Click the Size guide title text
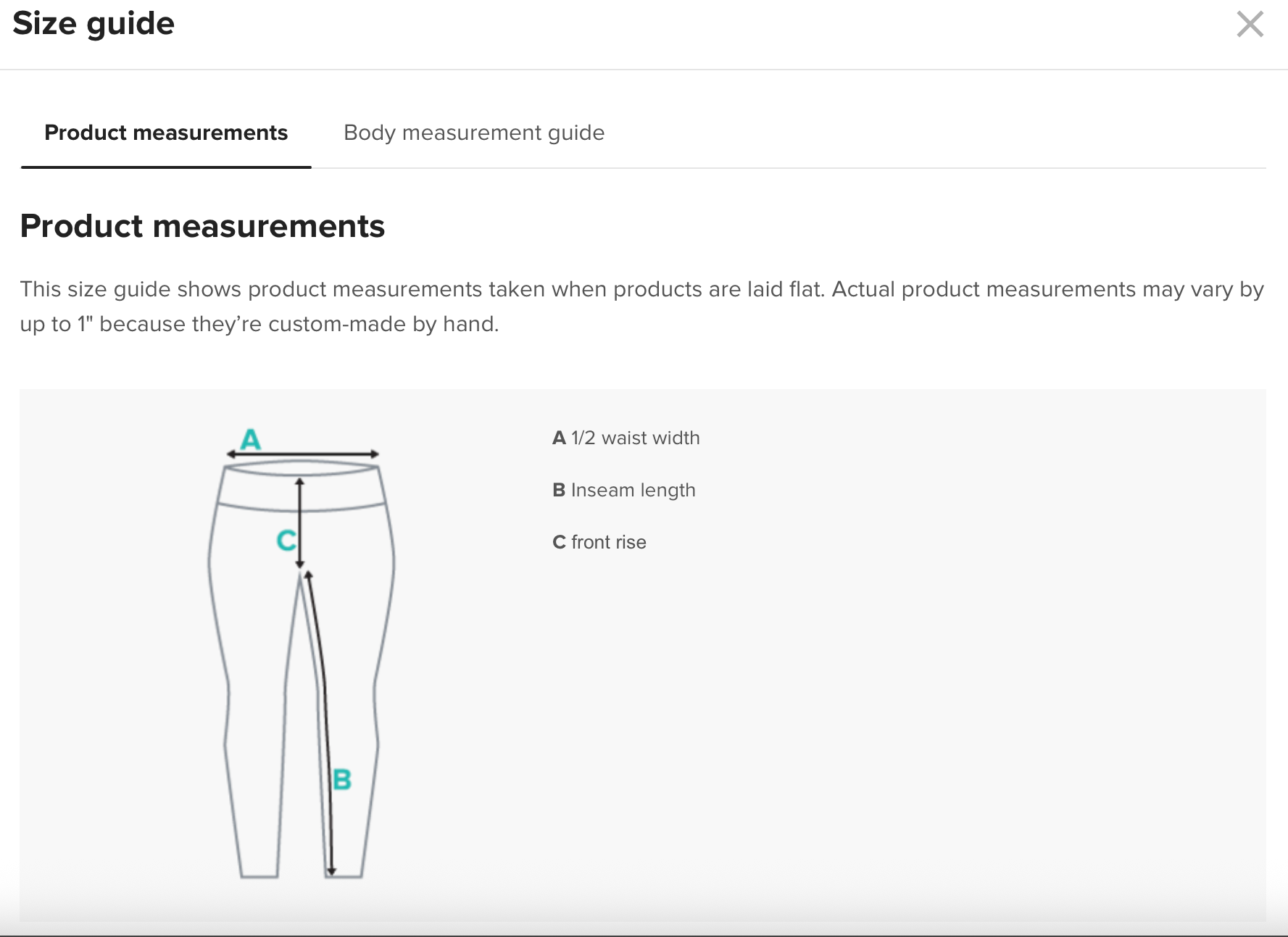The image size is (1288, 937). click(94, 23)
